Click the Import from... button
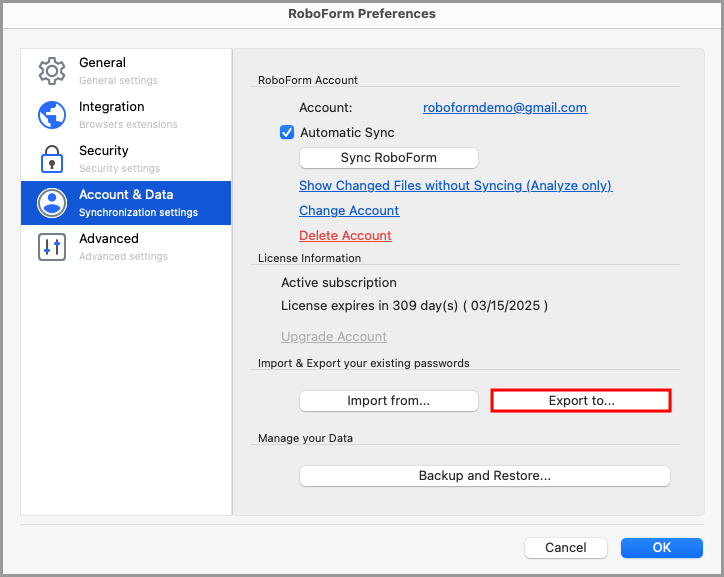 click(x=389, y=401)
